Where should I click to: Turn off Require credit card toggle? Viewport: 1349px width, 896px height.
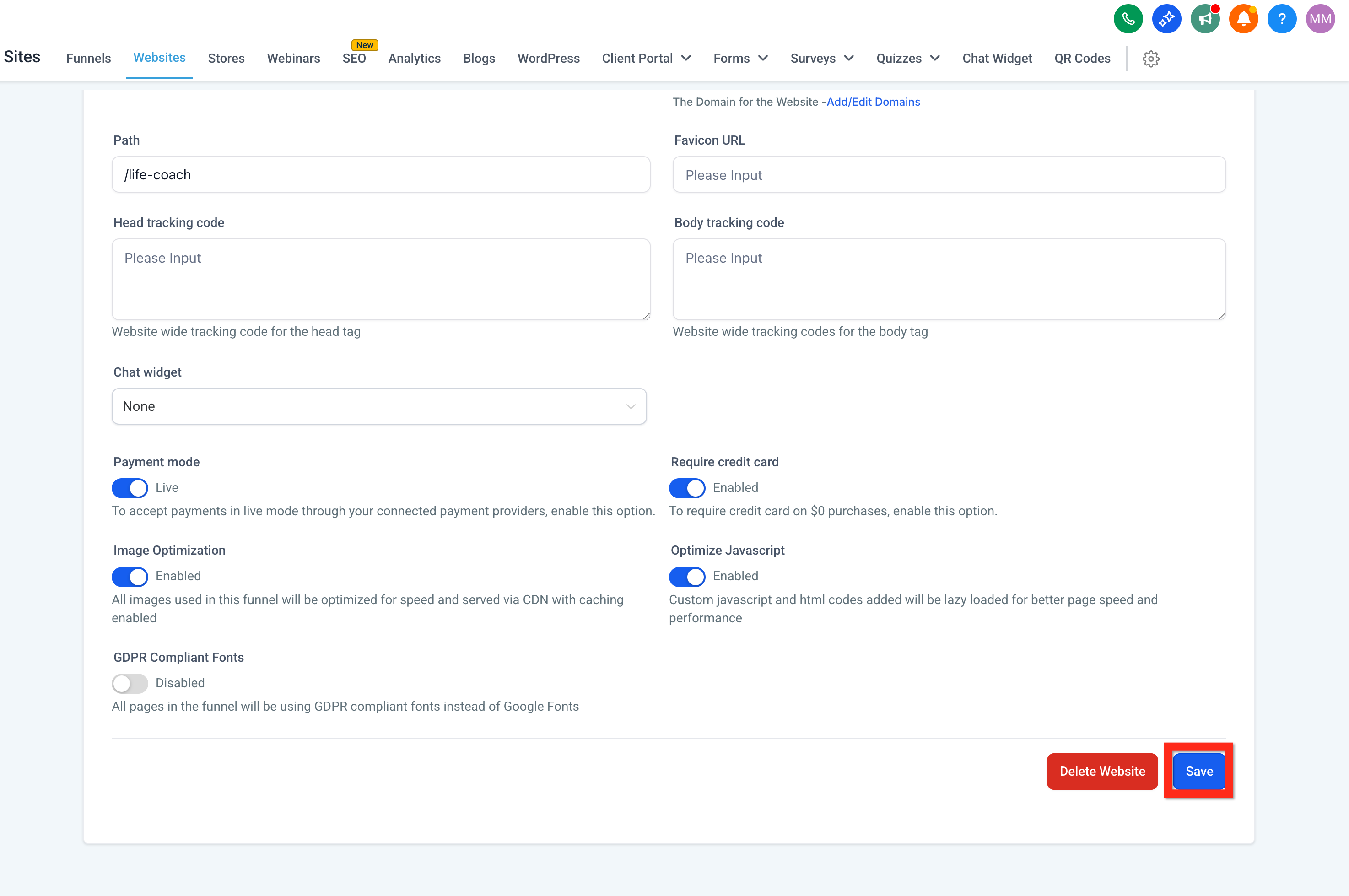pyautogui.click(x=687, y=488)
